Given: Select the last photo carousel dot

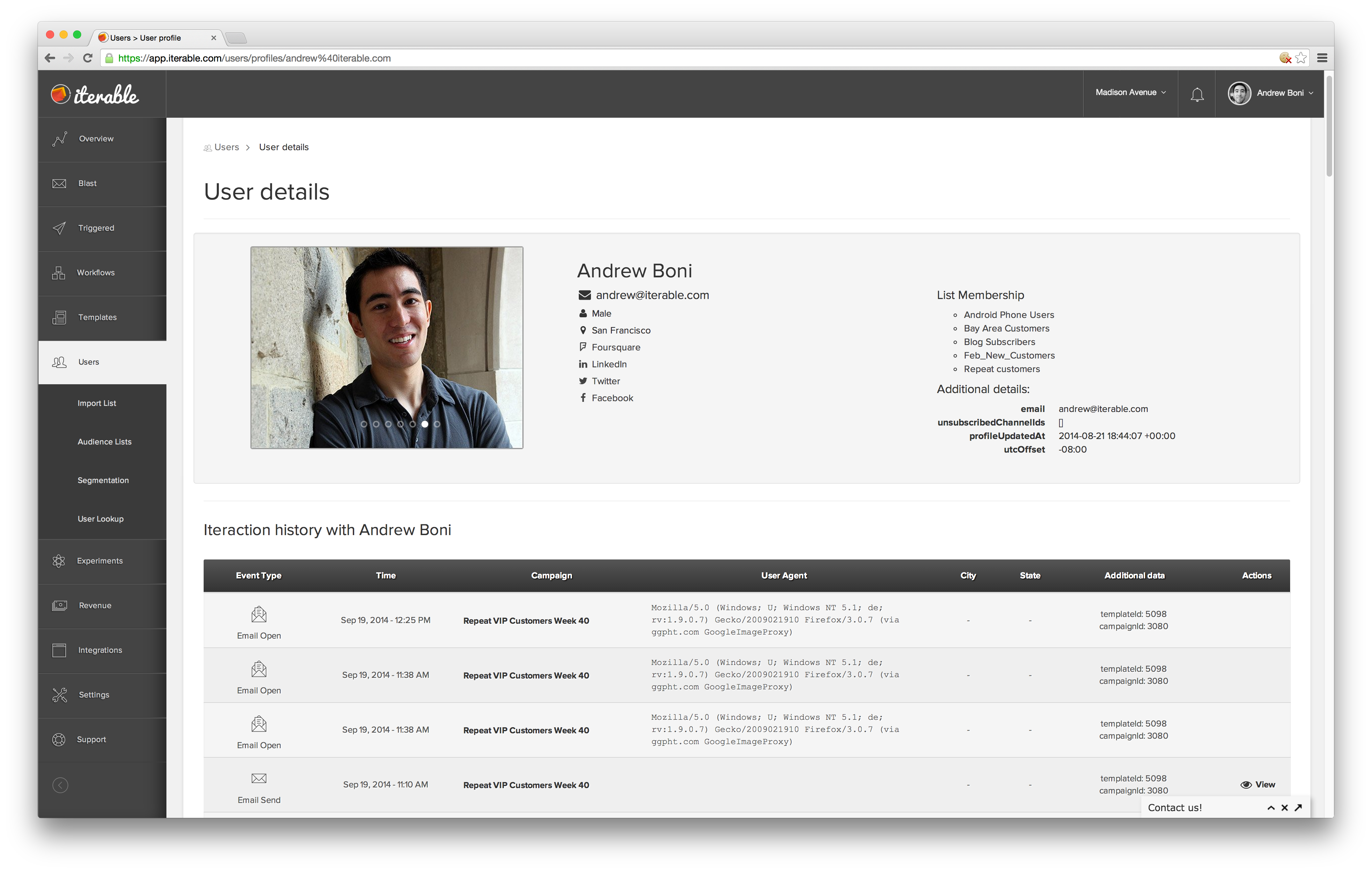Looking at the screenshot, I should [437, 424].
